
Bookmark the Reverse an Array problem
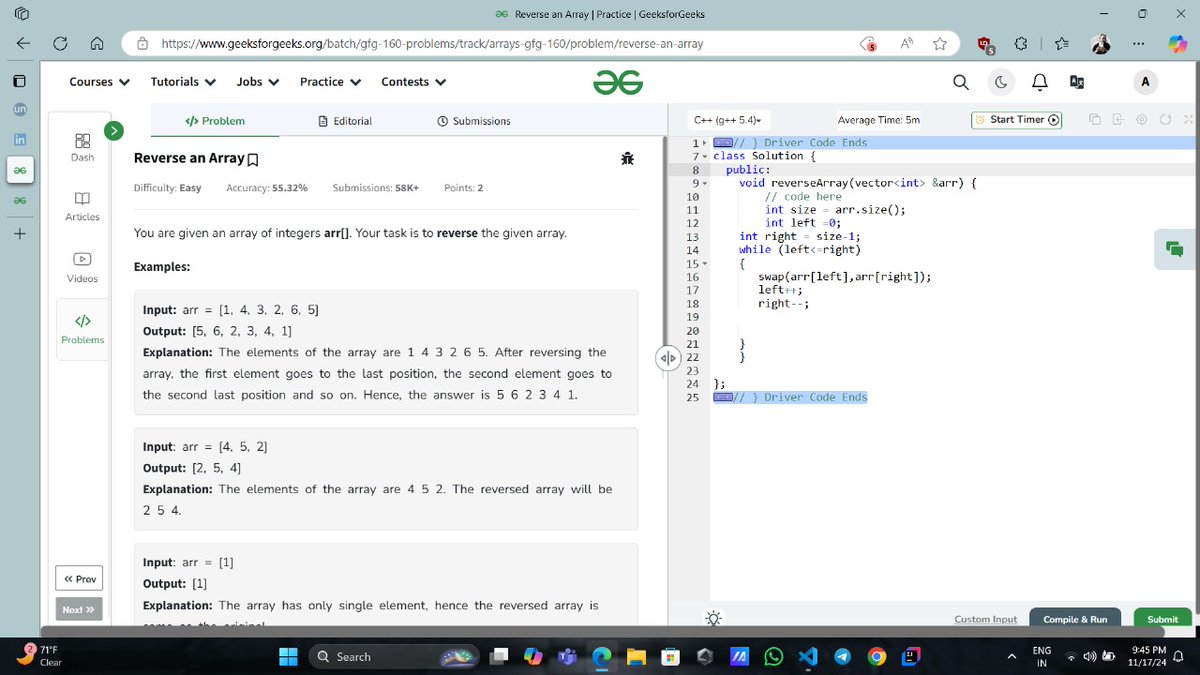tap(253, 159)
